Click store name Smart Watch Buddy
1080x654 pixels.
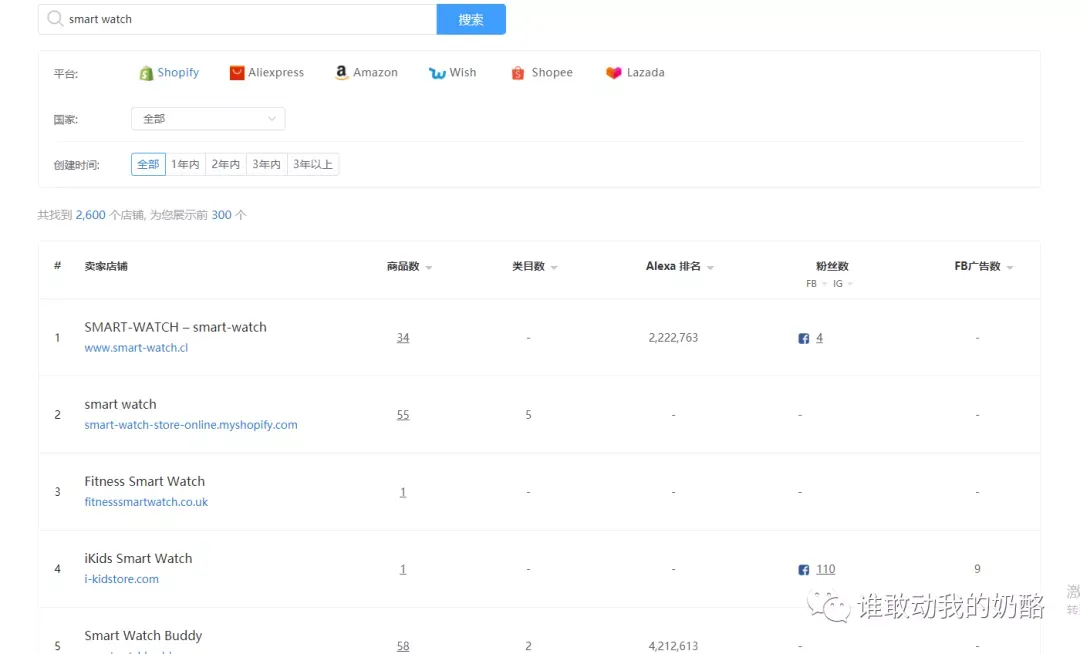(x=143, y=635)
